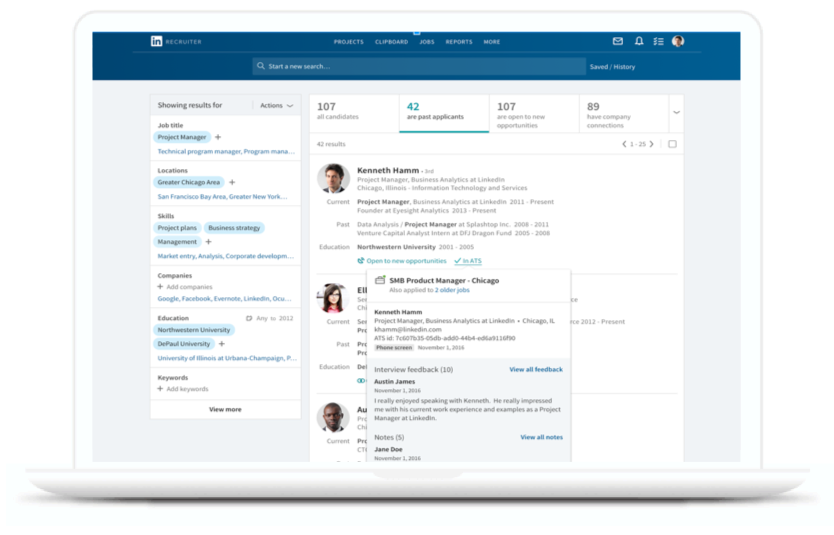Click the View more filters button
This screenshot has width=834, height=535.
pos(226,409)
